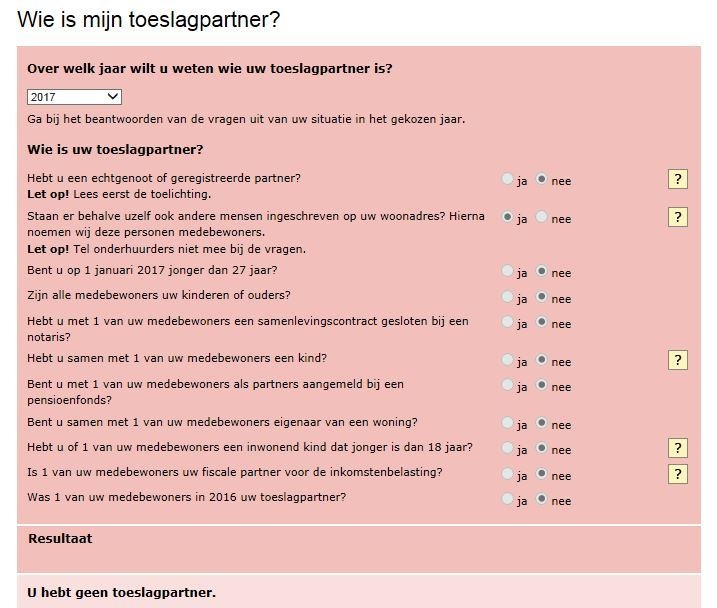
Task: Choose 'ja' for jonger dan 27 jaar
Action: point(508,272)
